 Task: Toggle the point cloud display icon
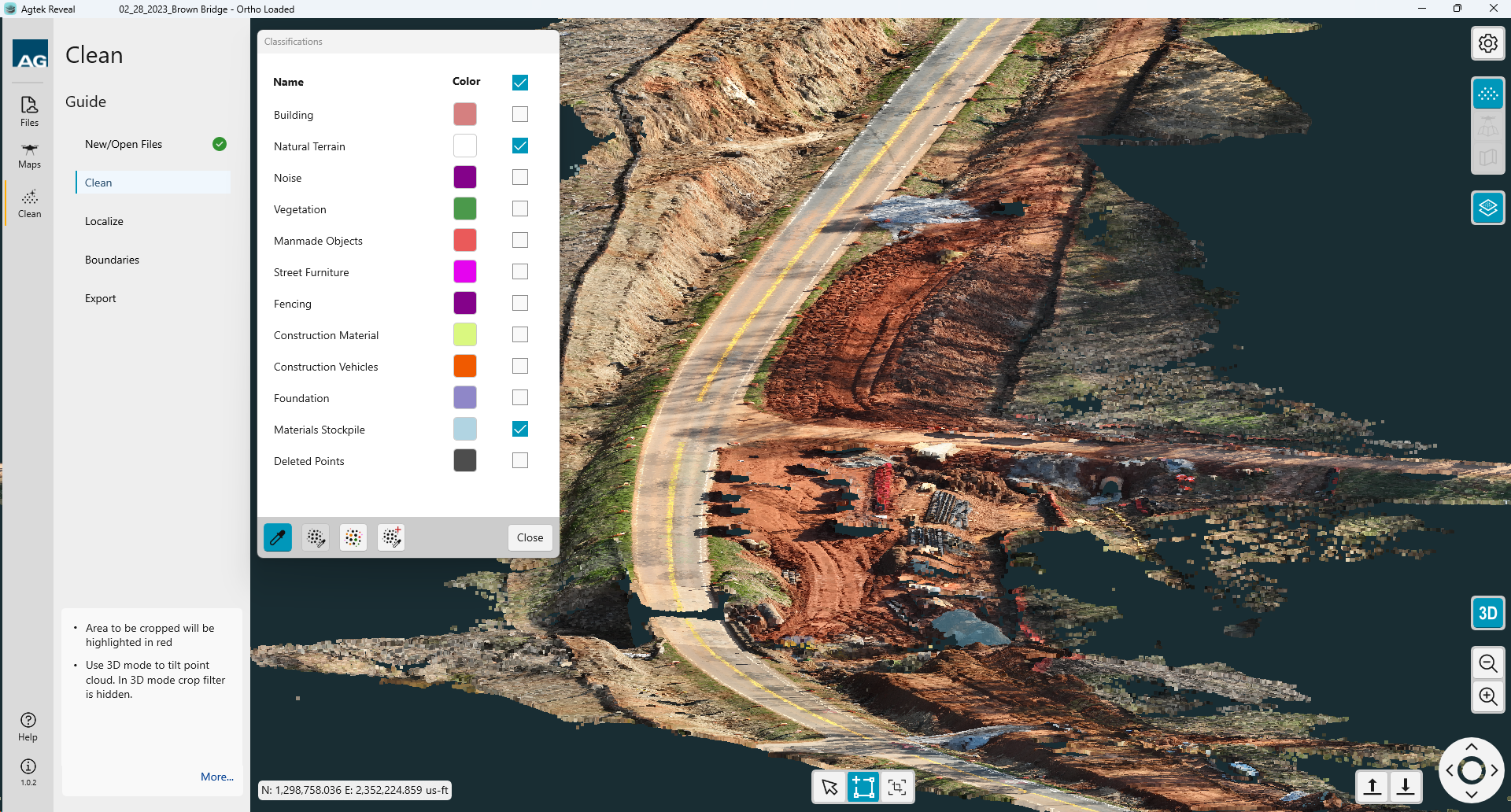(x=1487, y=94)
